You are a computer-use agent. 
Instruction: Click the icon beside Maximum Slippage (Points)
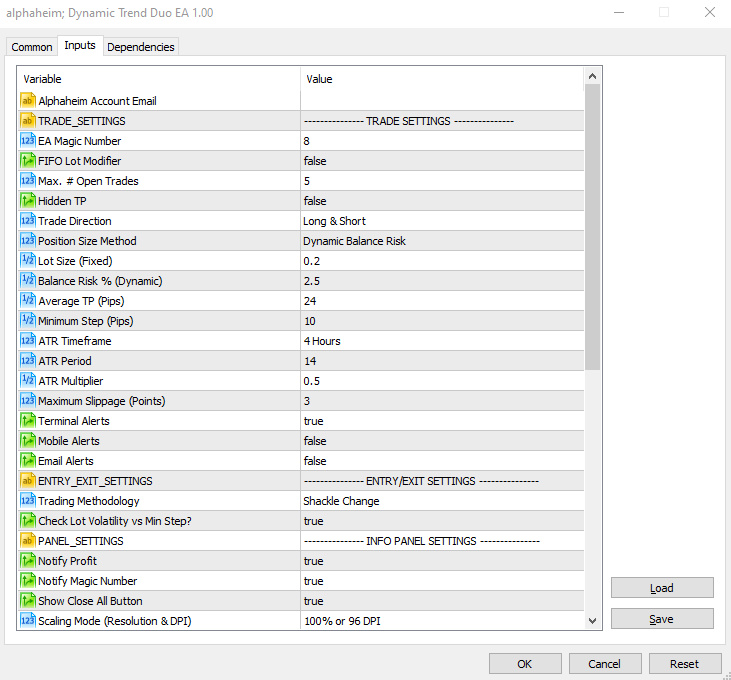[28, 401]
